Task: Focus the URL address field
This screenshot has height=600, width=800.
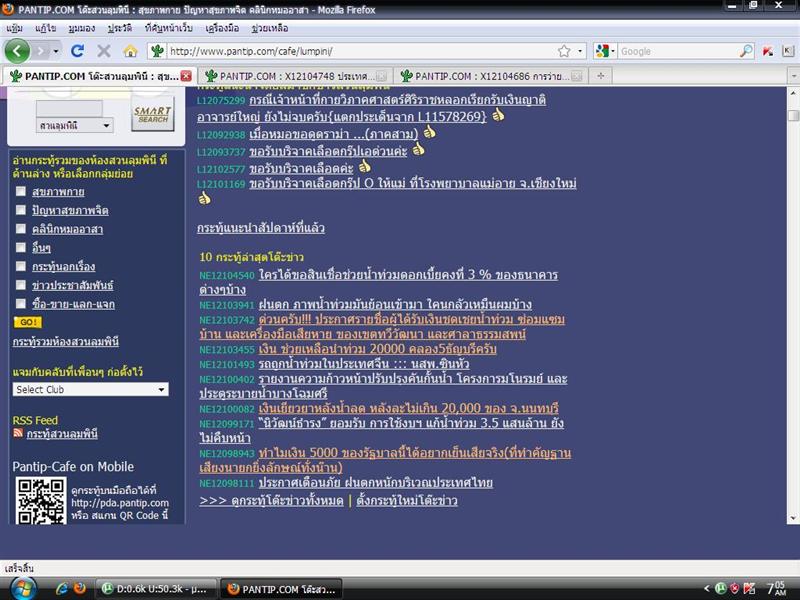Action: 360,51
